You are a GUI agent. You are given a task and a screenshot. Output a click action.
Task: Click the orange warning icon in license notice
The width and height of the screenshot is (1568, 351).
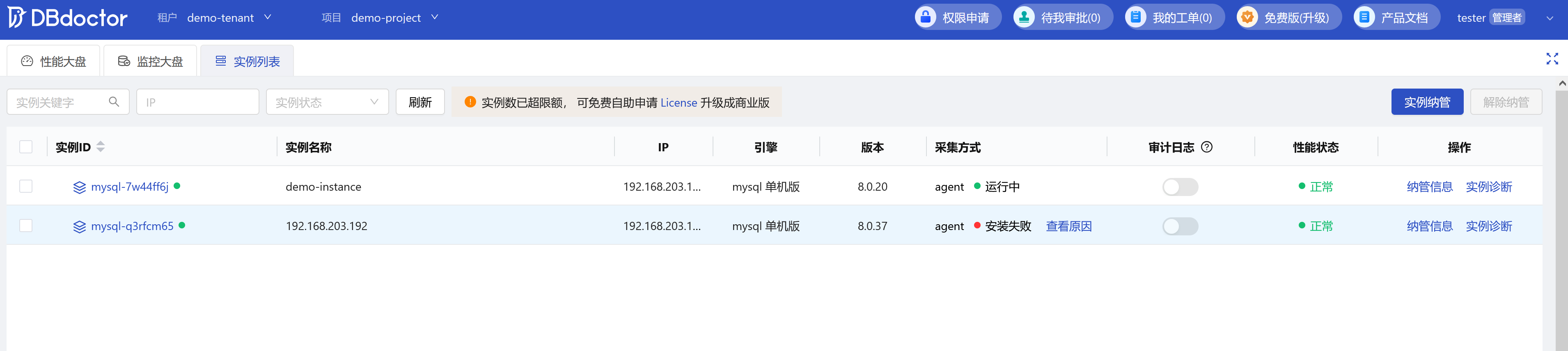[470, 102]
